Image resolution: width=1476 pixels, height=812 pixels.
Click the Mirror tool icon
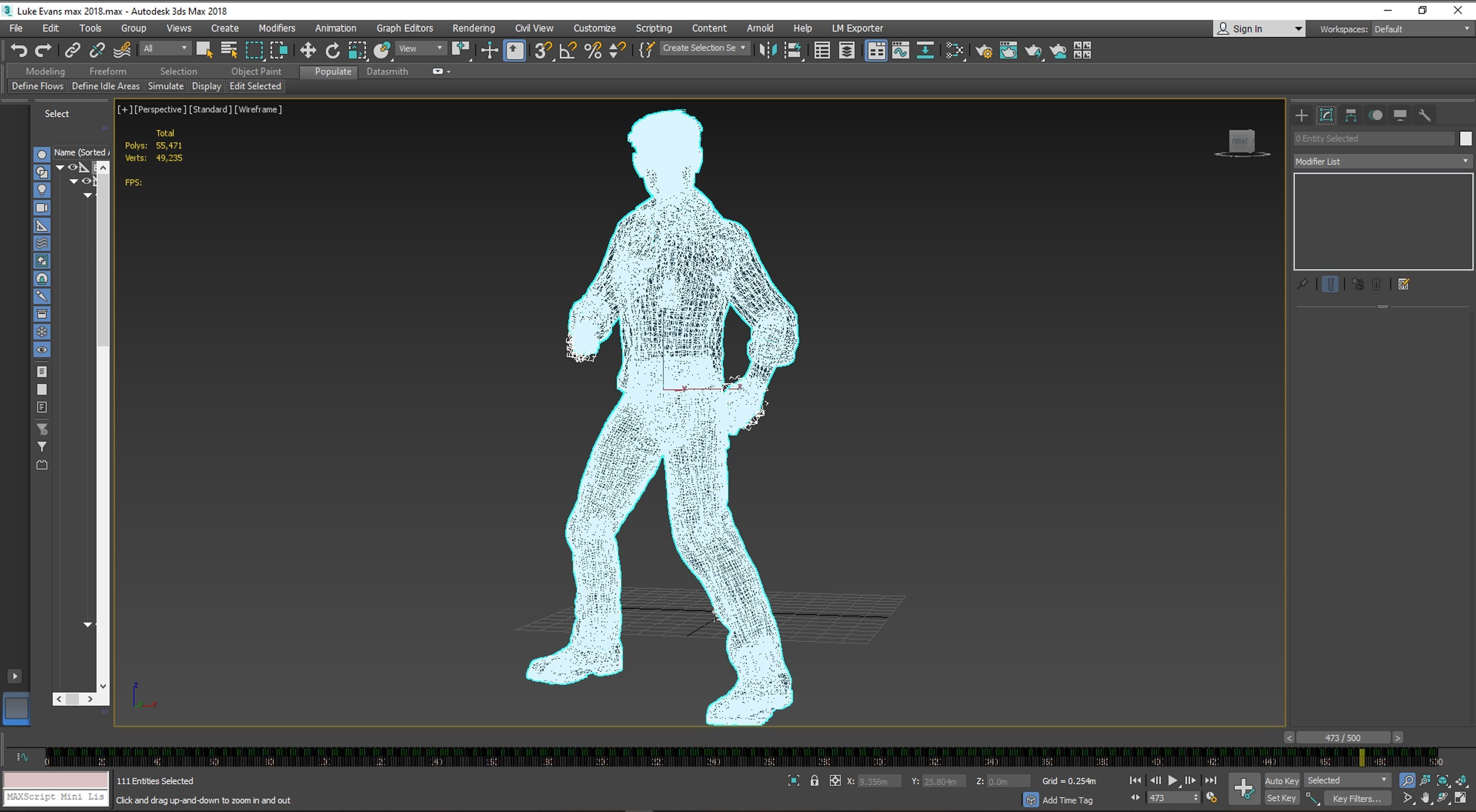[768, 50]
